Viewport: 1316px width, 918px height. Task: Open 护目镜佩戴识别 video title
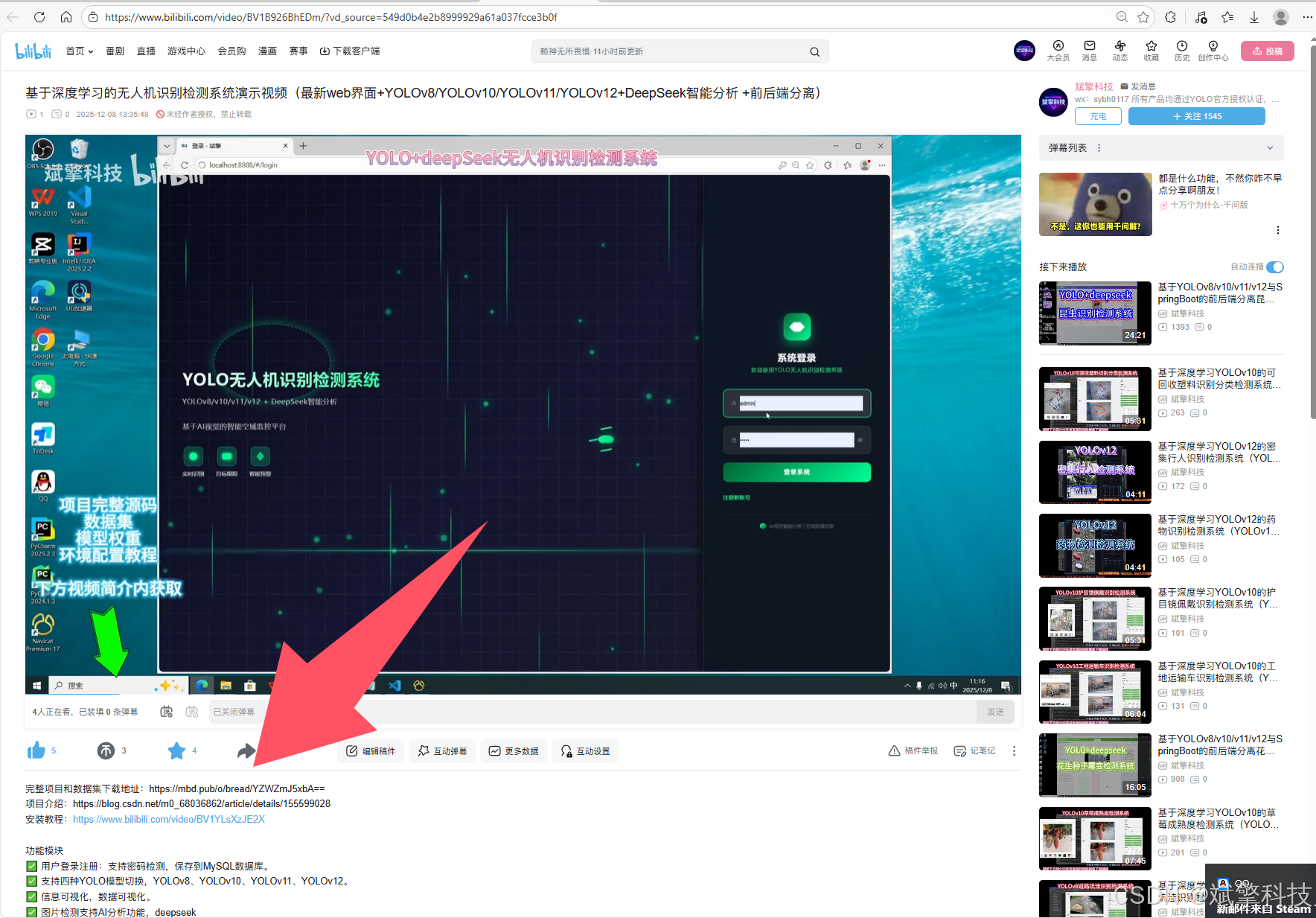click(x=1218, y=598)
